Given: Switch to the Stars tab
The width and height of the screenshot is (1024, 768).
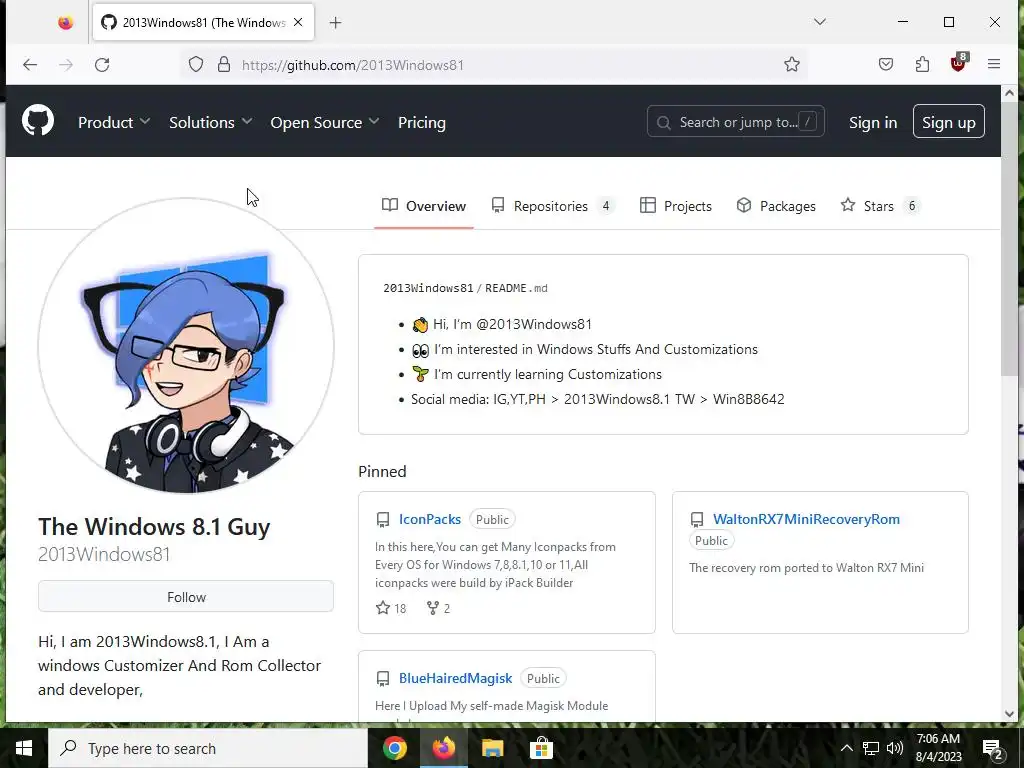Looking at the screenshot, I should tap(880, 206).
